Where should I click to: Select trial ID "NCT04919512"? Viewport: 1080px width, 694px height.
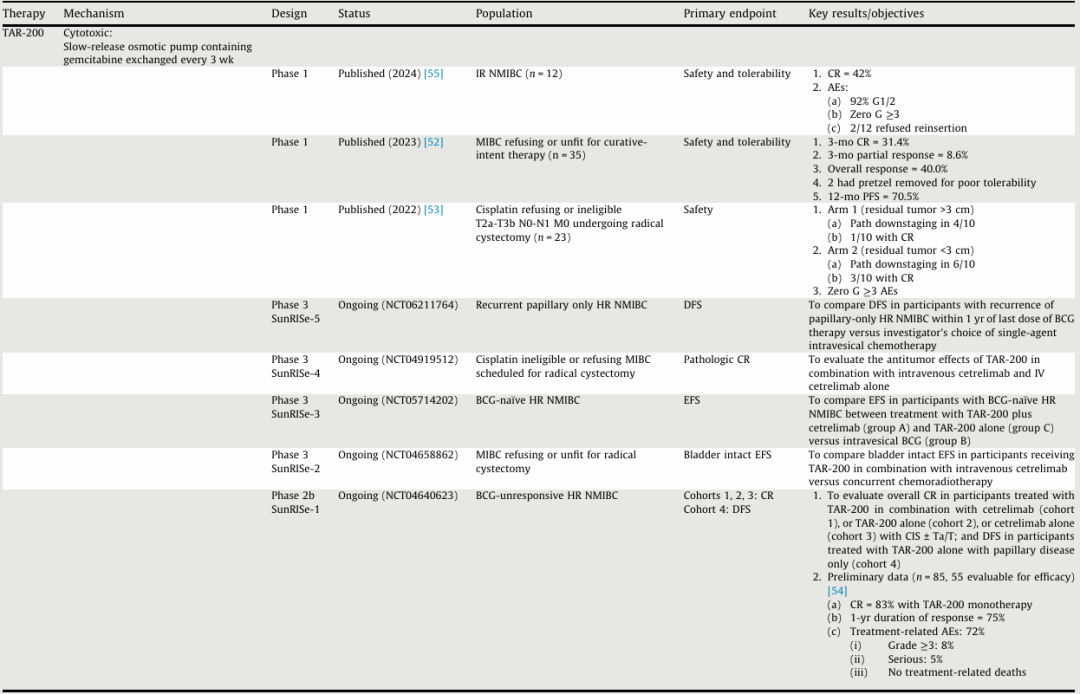419,359
